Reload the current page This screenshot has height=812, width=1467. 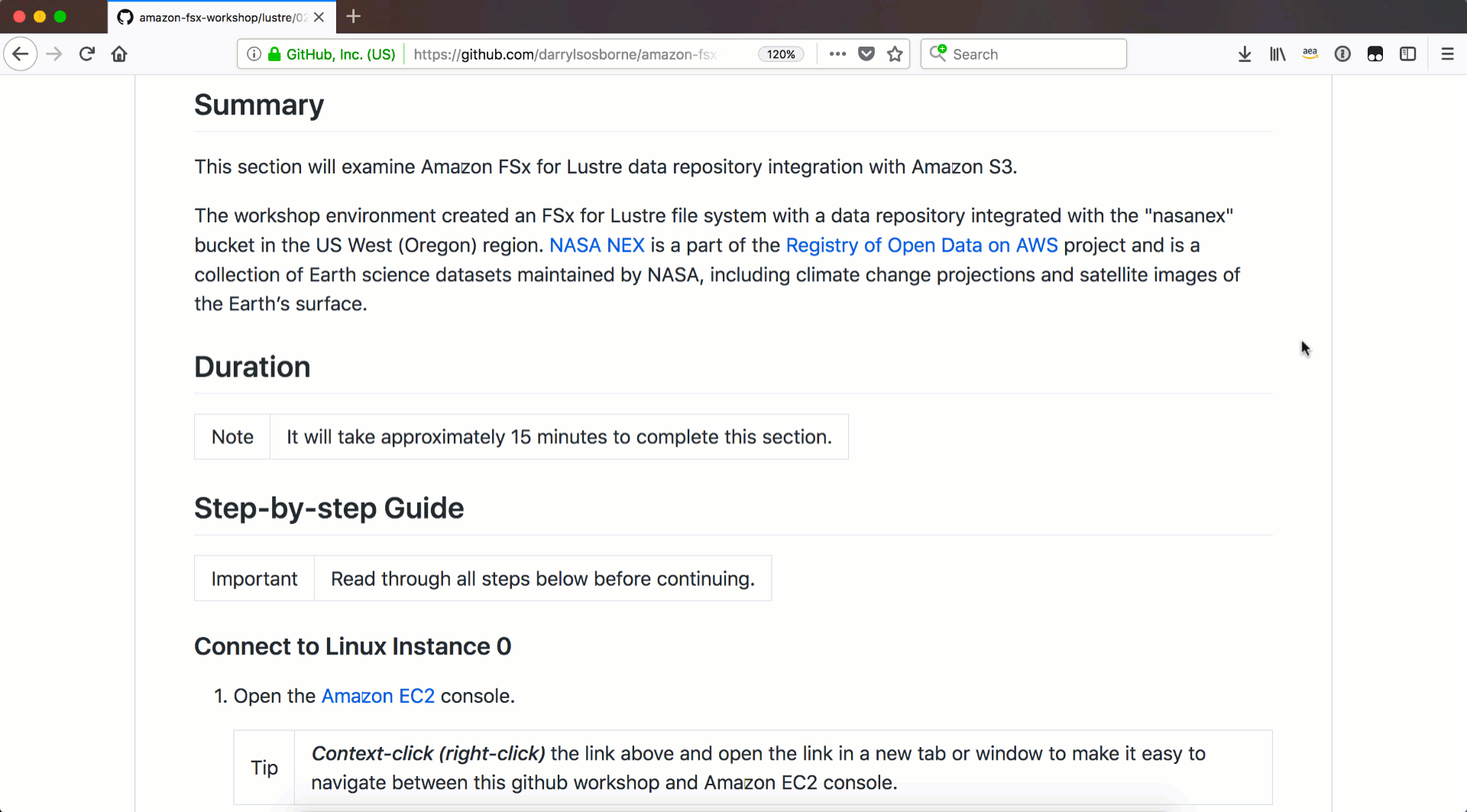[87, 54]
